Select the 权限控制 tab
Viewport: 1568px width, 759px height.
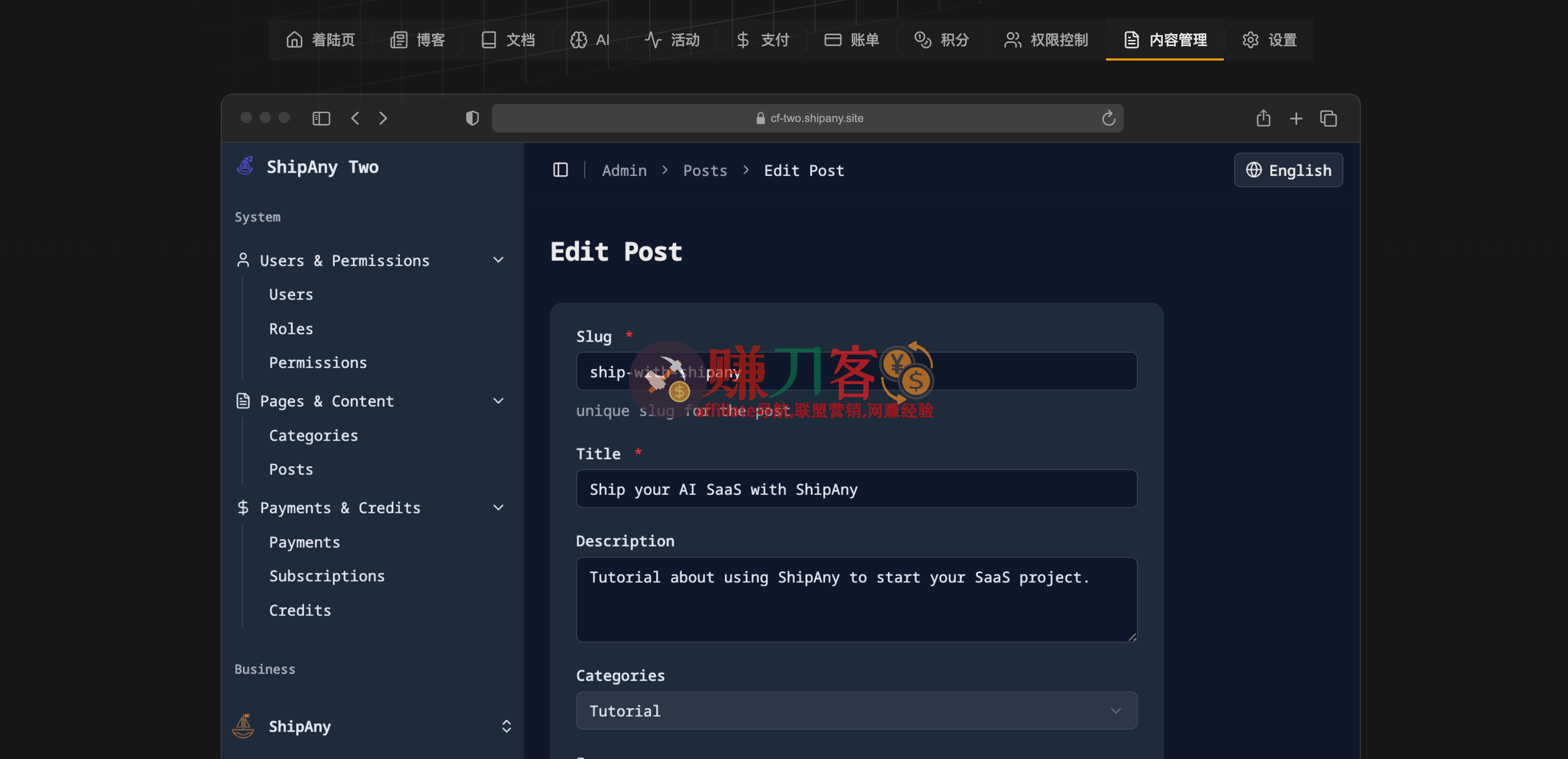click(x=1046, y=40)
